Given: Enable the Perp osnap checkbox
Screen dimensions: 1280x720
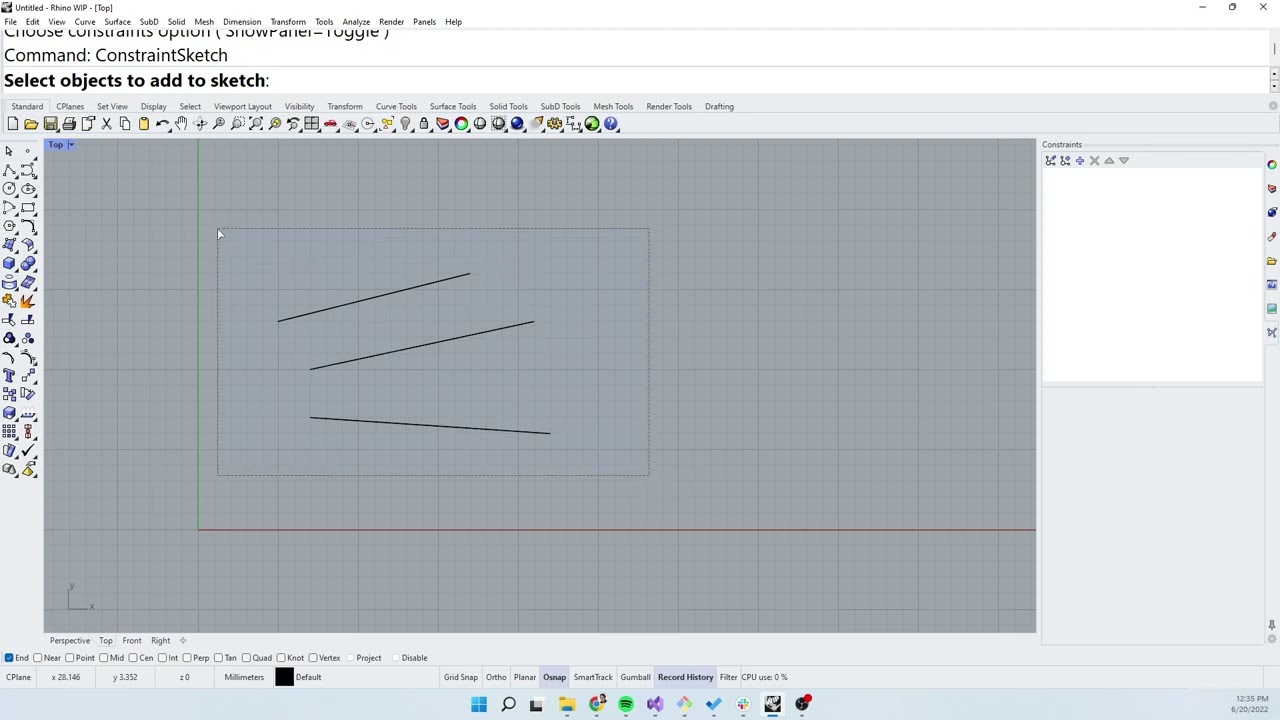Looking at the screenshot, I should (x=187, y=658).
